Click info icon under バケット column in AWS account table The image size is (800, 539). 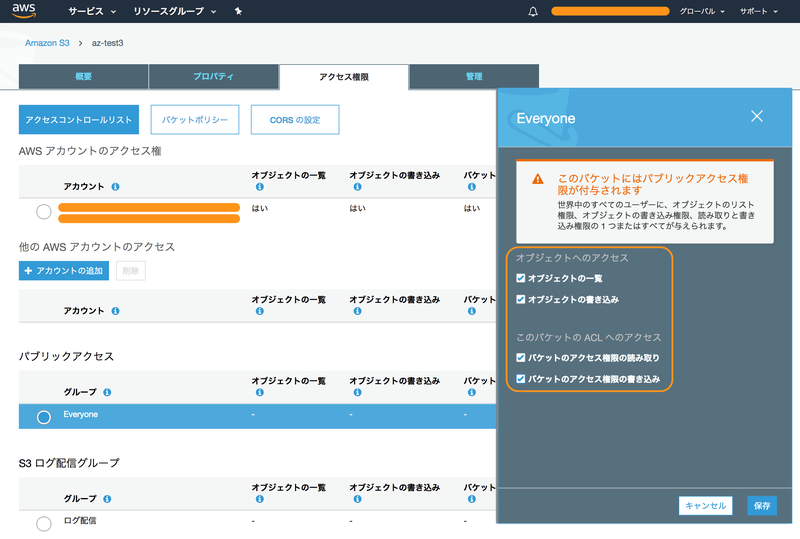[471, 187]
